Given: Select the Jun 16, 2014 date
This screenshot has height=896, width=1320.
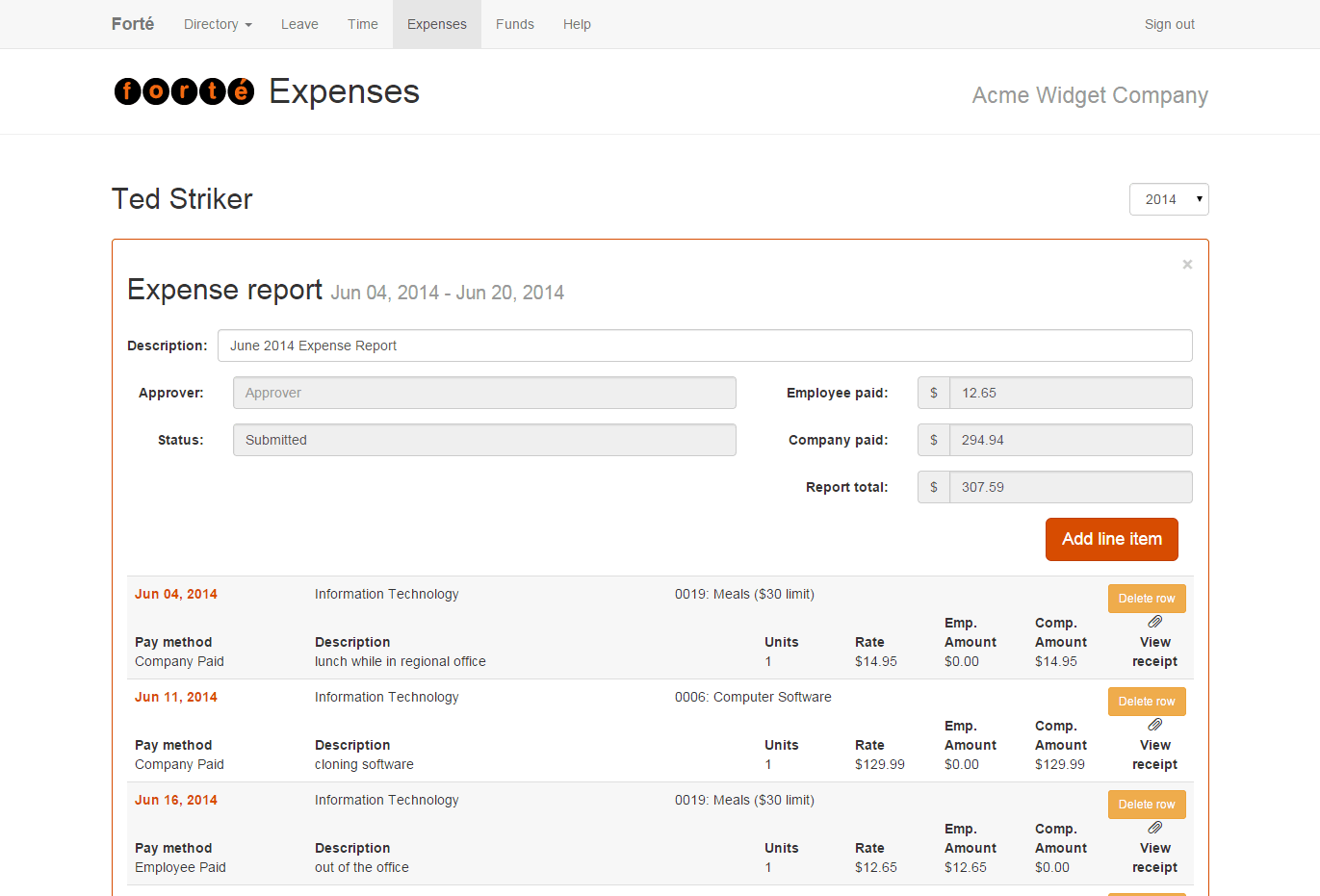Looking at the screenshot, I should point(176,800).
